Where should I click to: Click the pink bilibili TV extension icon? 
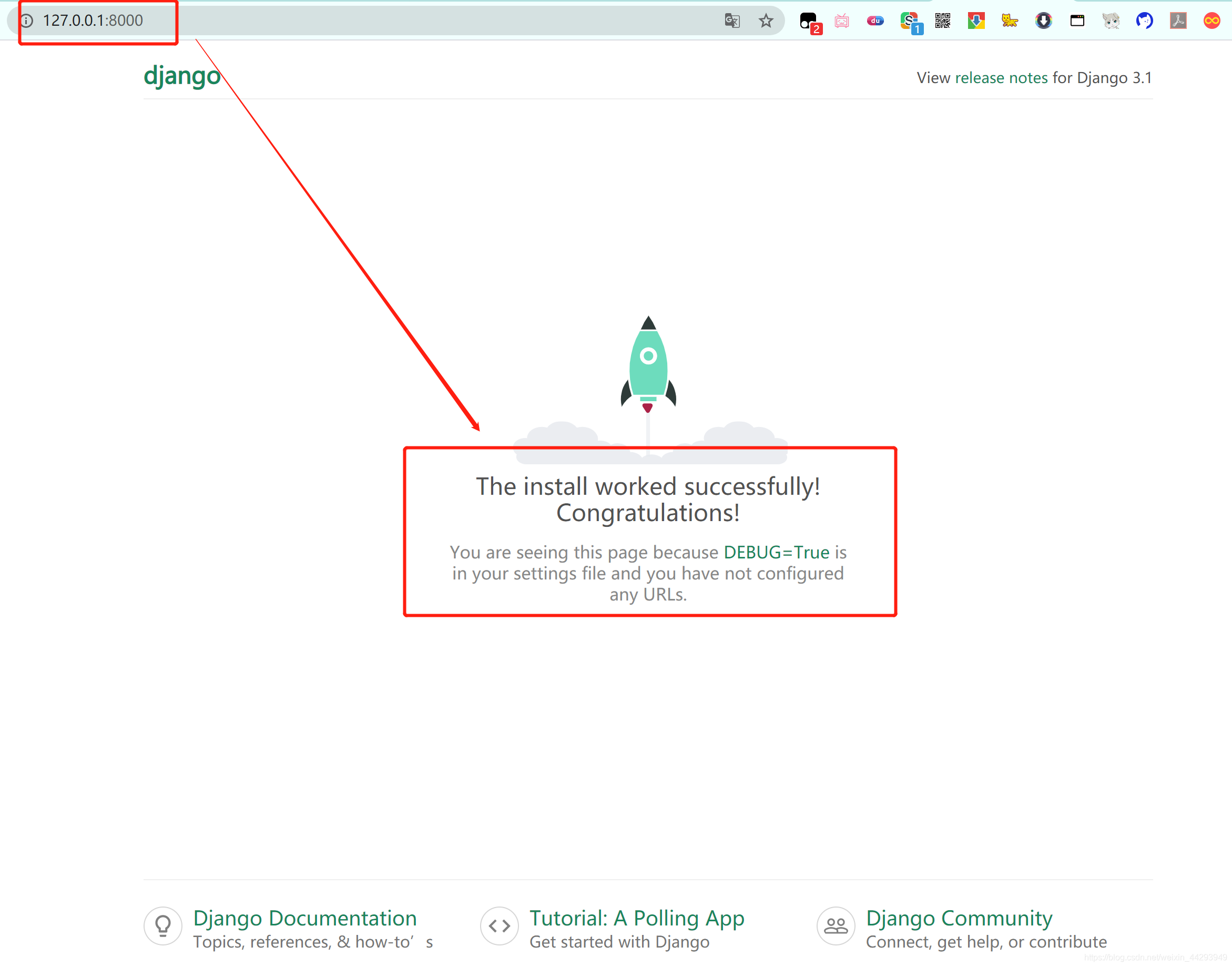[841, 21]
